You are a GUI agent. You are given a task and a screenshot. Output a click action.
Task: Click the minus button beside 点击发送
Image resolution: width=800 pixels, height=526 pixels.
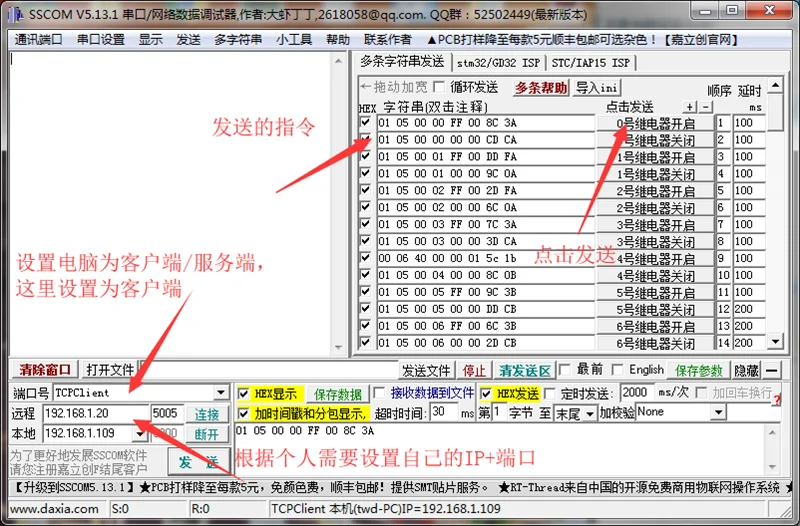705,107
